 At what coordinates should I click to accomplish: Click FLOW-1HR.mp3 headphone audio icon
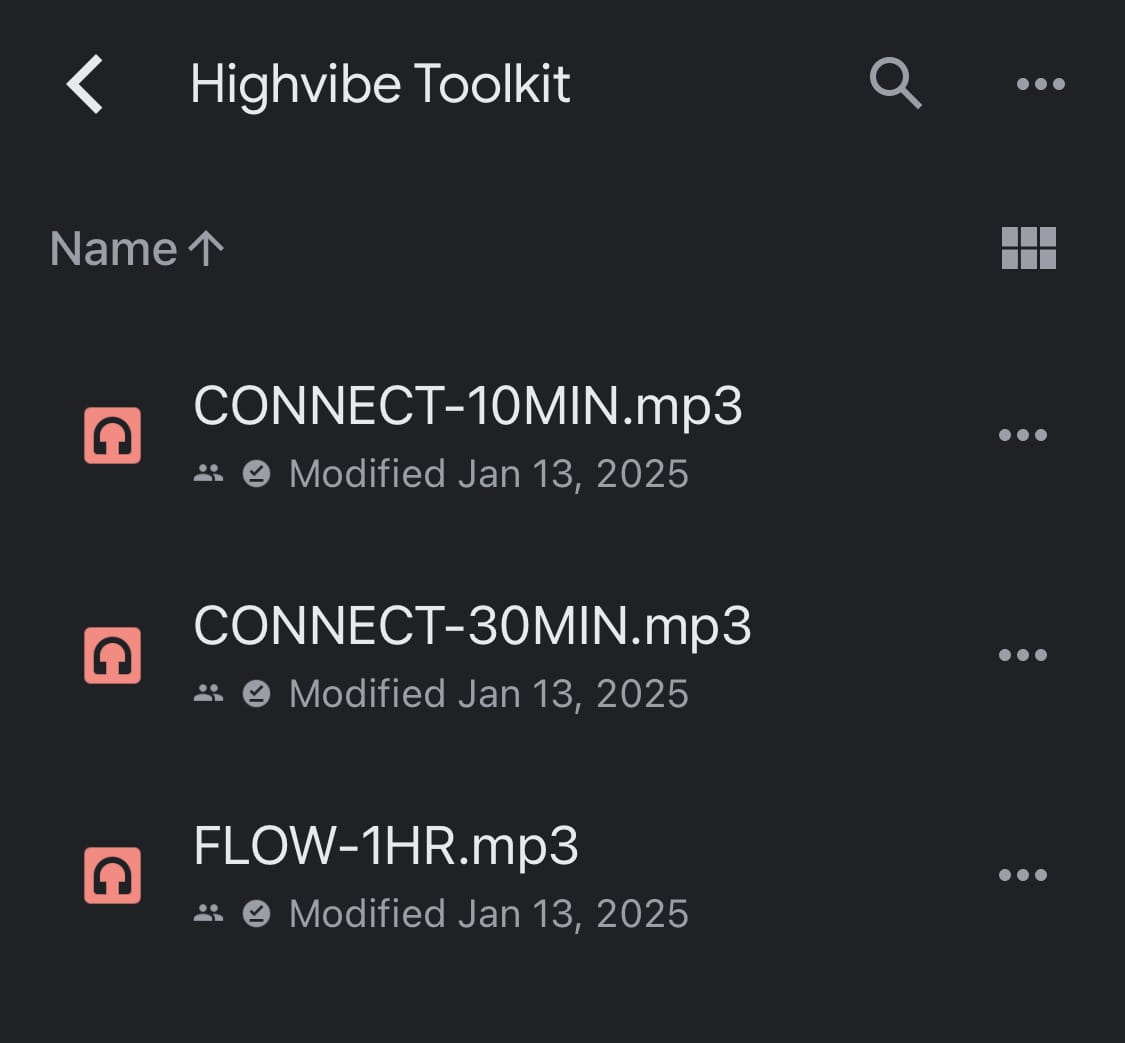(112, 875)
